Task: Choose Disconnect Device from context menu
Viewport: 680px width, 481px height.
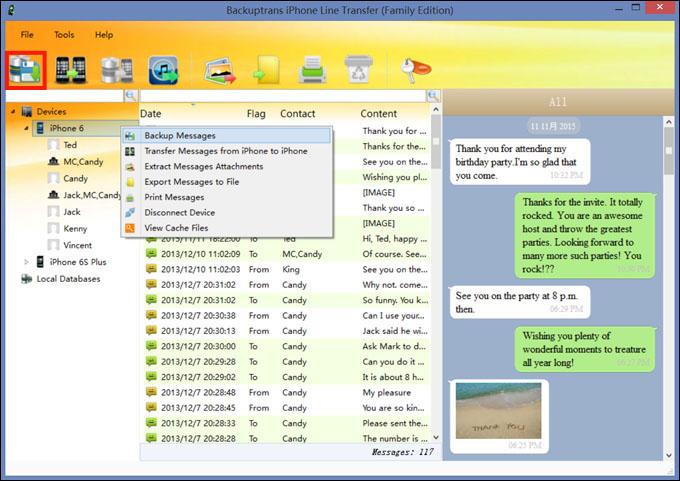Action: point(226,213)
